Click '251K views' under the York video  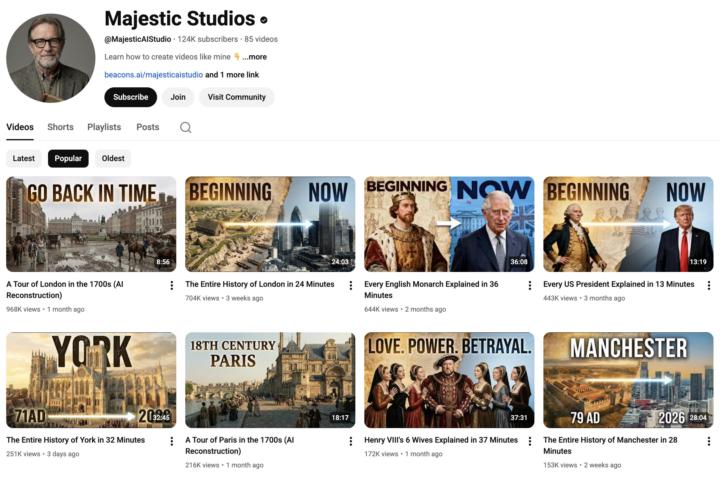click(23, 454)
